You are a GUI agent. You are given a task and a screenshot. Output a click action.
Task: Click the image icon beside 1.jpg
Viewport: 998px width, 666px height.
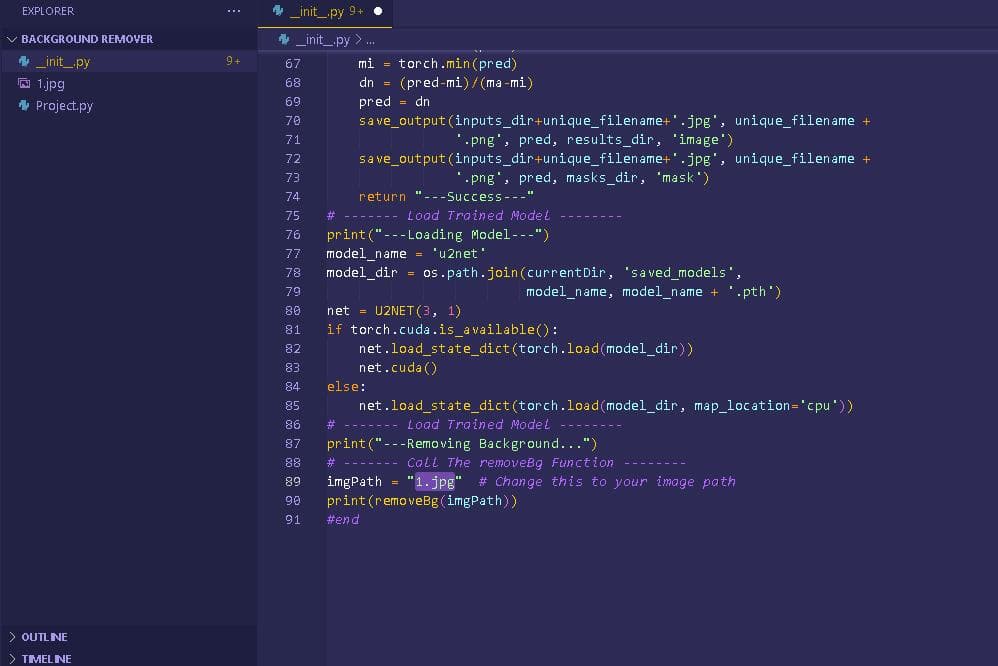24,83
